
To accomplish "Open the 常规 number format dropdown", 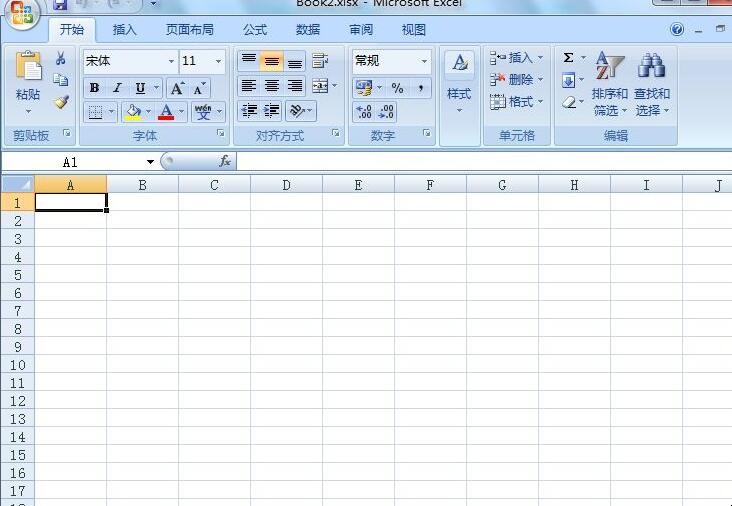I will click(x=424, y=61).
